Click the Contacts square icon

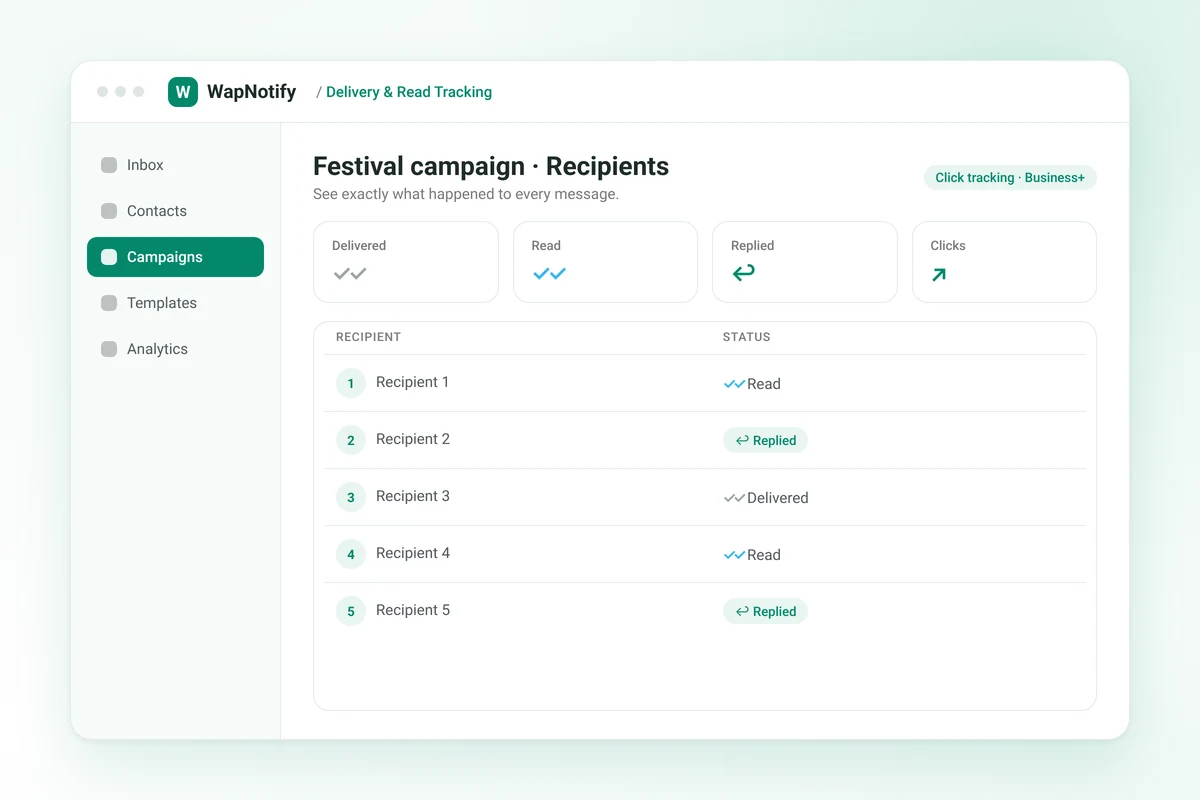point(109,211)
